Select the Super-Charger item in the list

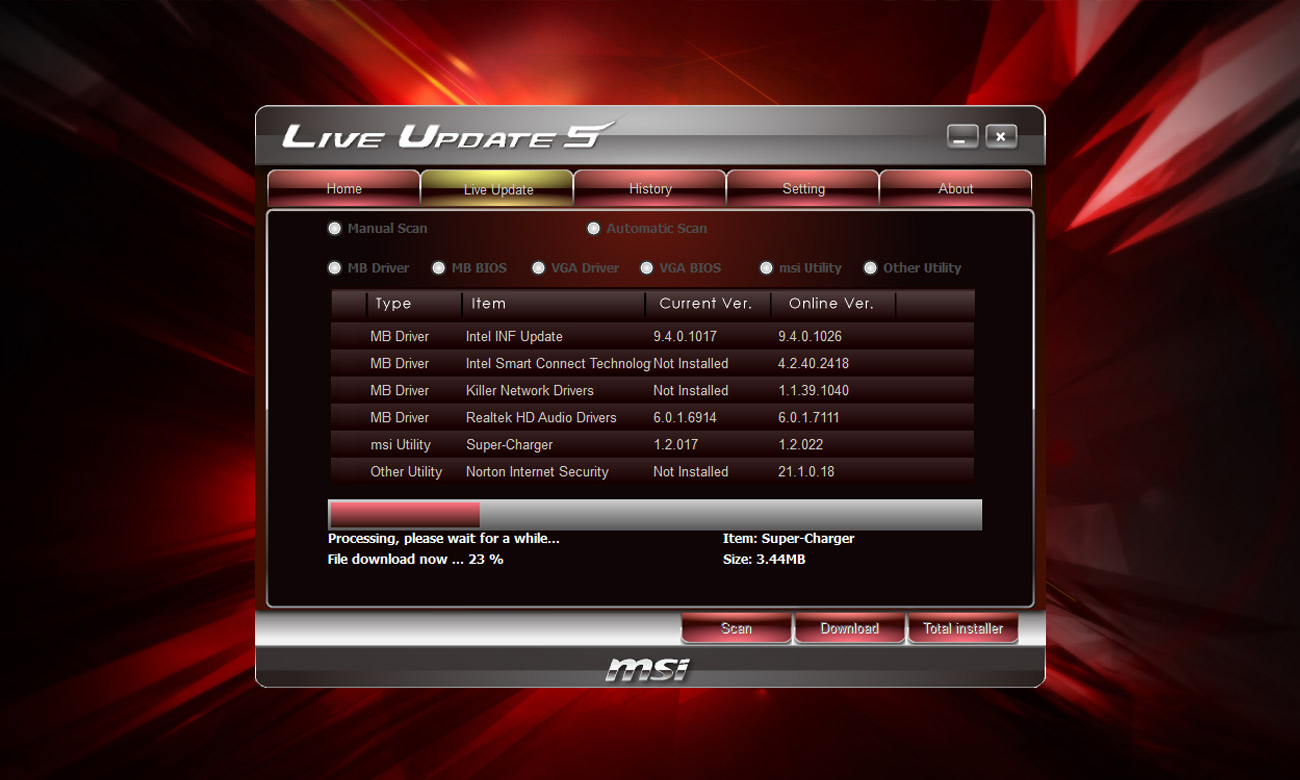tap(652, 444)
